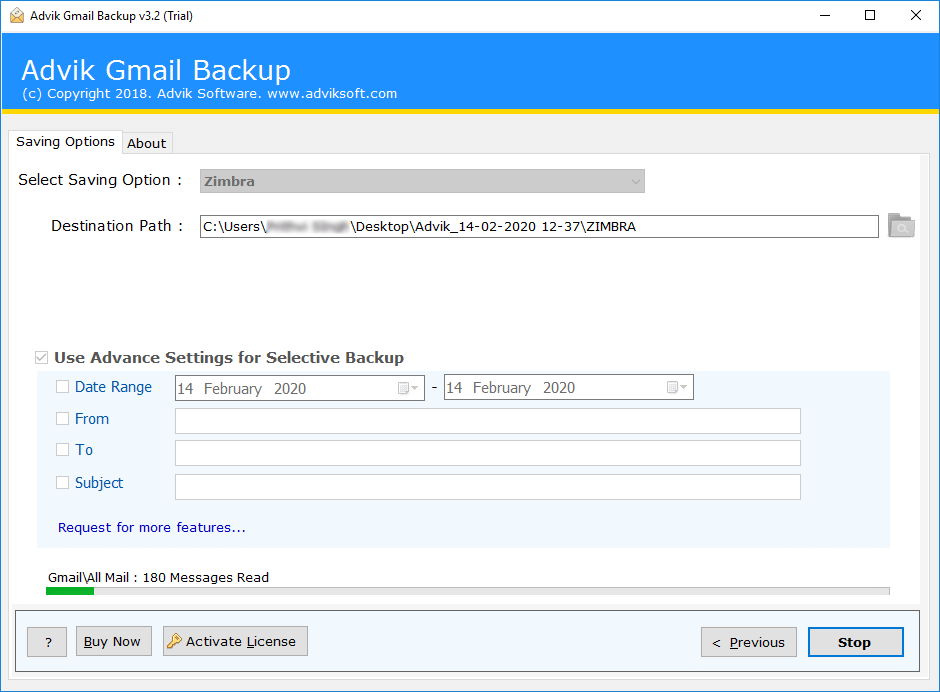
Task: Select the end date field's 2020 year
Action: (x=559, y=388)
